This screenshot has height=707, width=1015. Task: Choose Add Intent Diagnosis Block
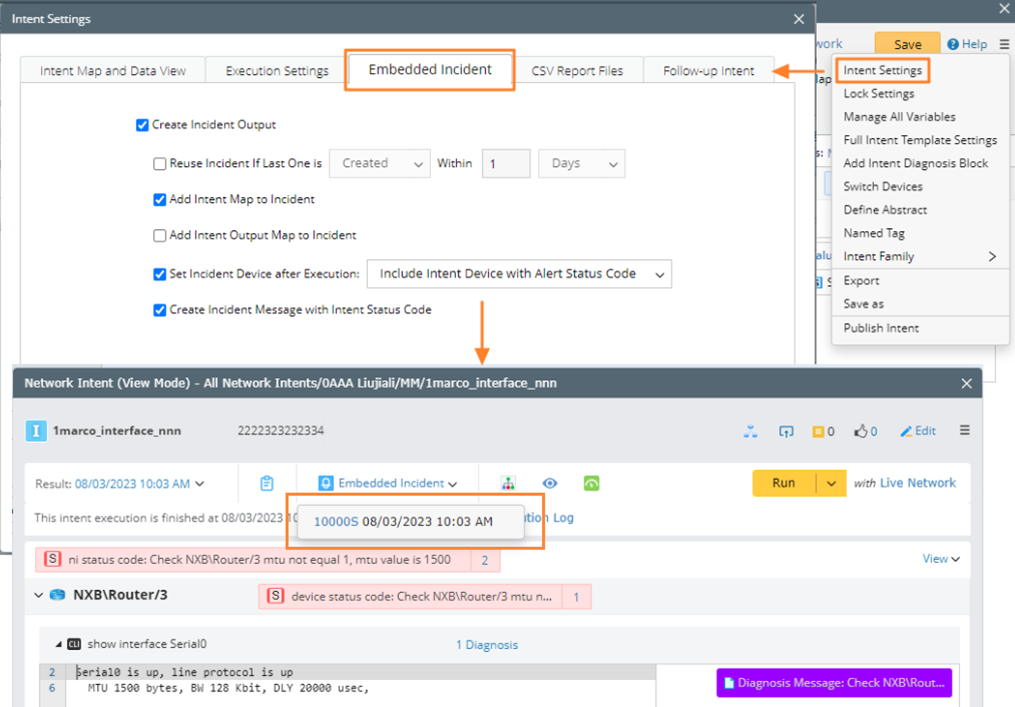[x=915, y=163]
